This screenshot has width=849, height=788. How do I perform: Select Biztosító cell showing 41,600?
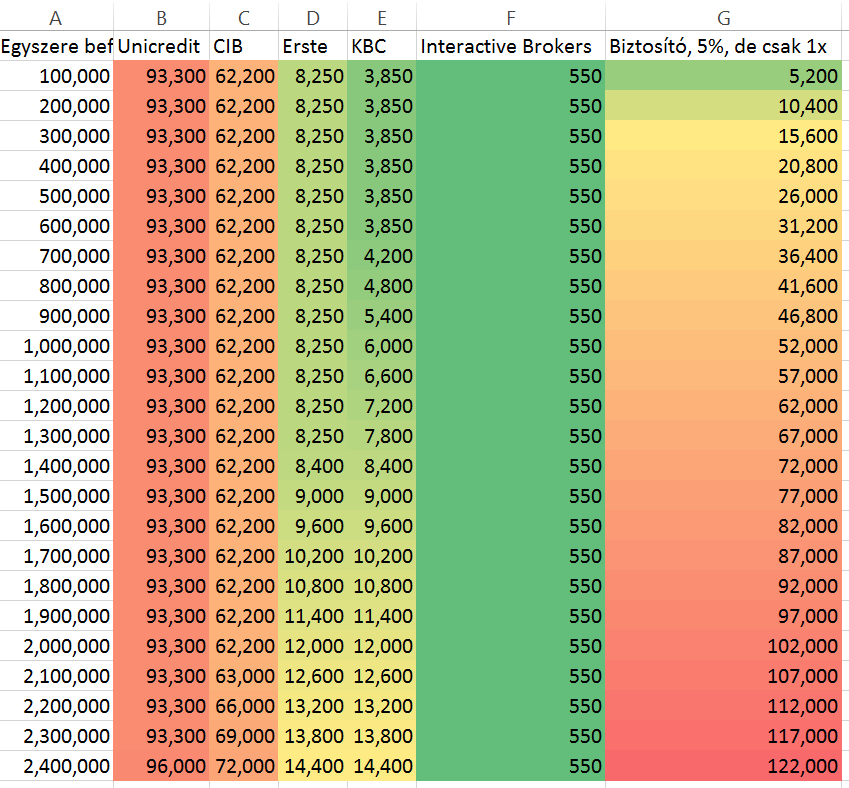click(x=723, y=286)
